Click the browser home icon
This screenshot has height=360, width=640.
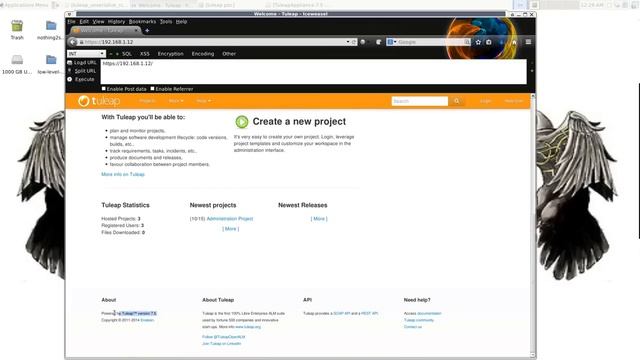514,42
